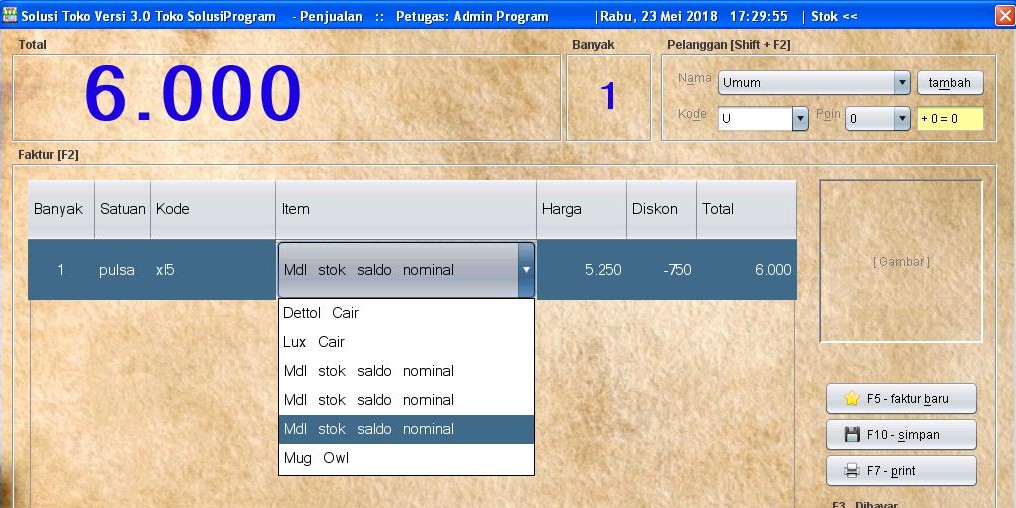
Task: Close the Solusi Toko window
Action: tap(1004, 16)
